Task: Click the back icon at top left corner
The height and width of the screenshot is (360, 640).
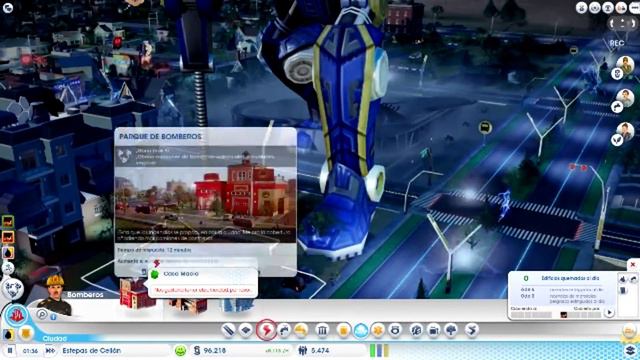Action: (x=8, y=8)
